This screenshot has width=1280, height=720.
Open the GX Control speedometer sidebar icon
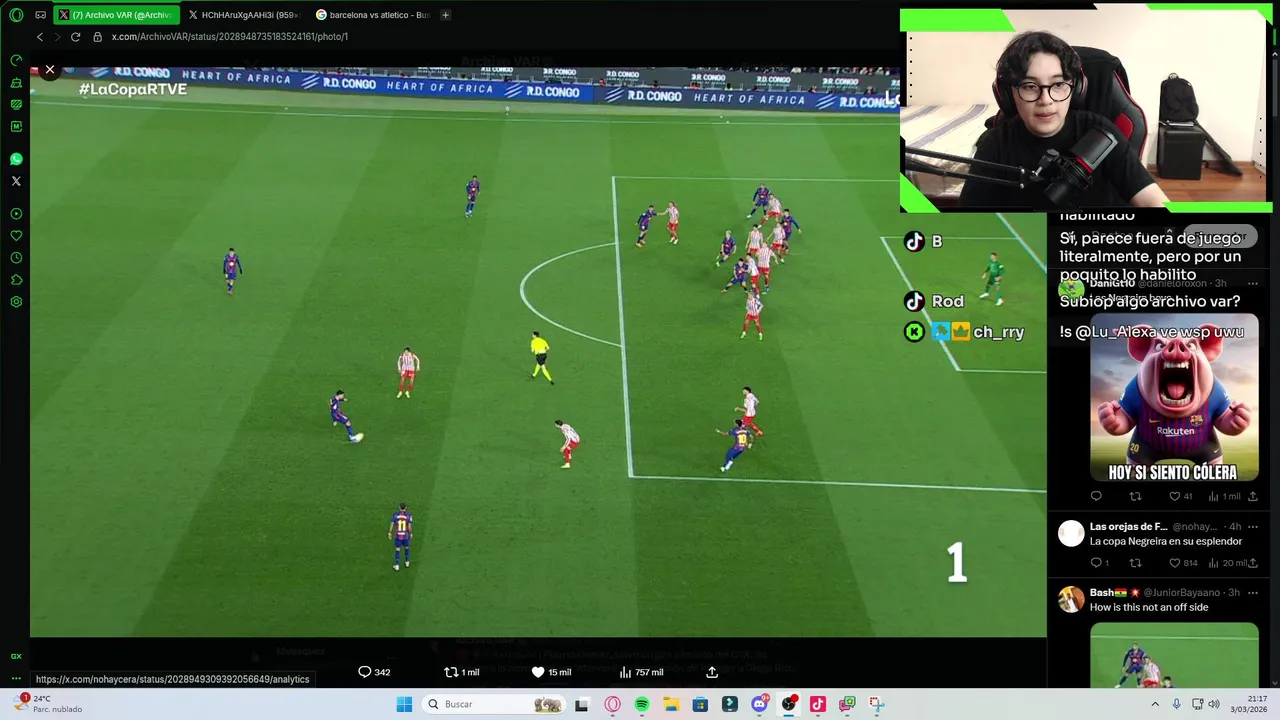tap(16, 60)
